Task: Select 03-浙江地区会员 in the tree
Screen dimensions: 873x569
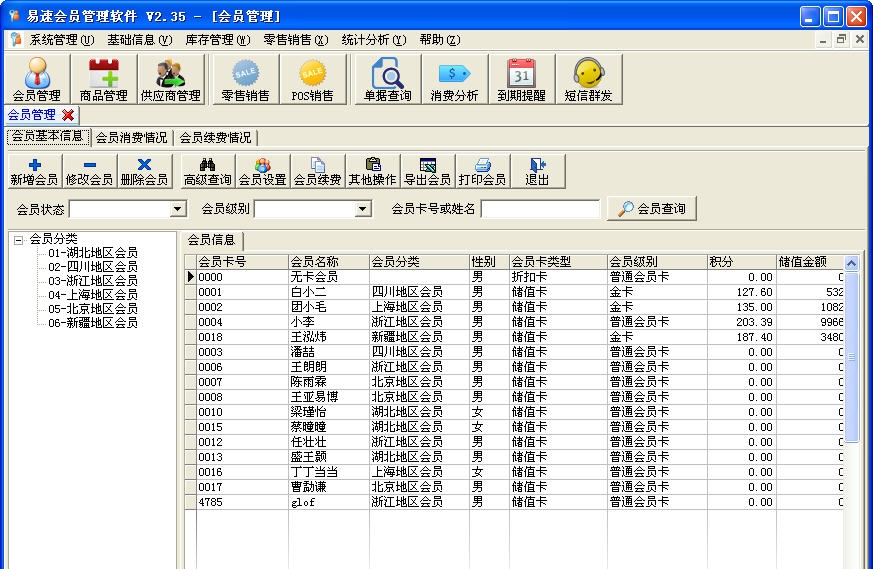Action: [x=93, y=281]
